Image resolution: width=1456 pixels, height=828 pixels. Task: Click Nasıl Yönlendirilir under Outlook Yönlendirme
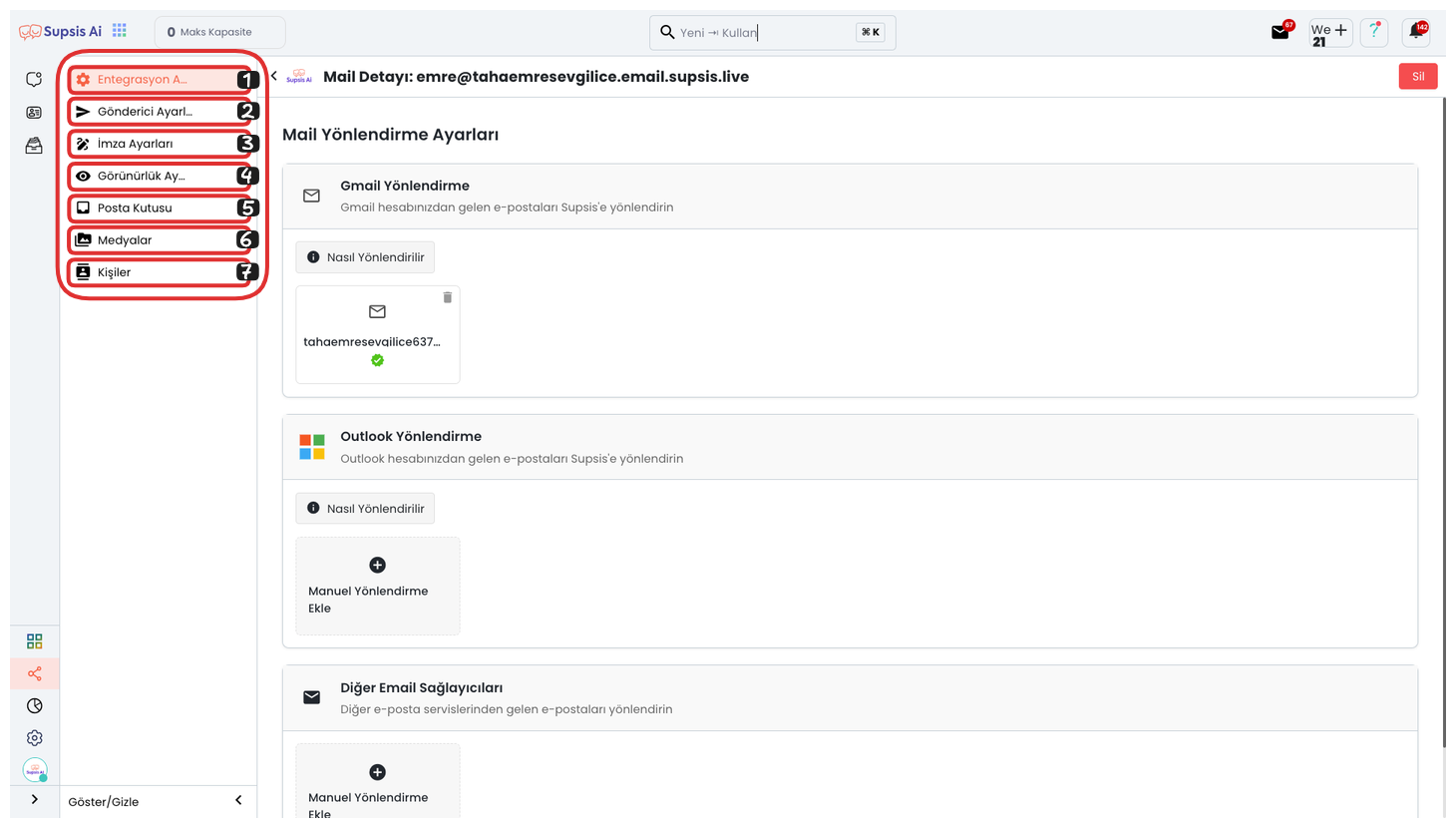365,508
